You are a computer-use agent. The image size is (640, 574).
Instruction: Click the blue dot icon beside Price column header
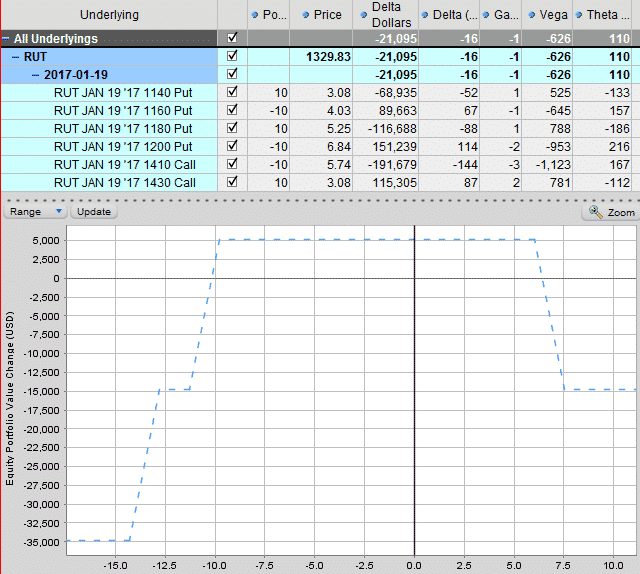(306, 15)
